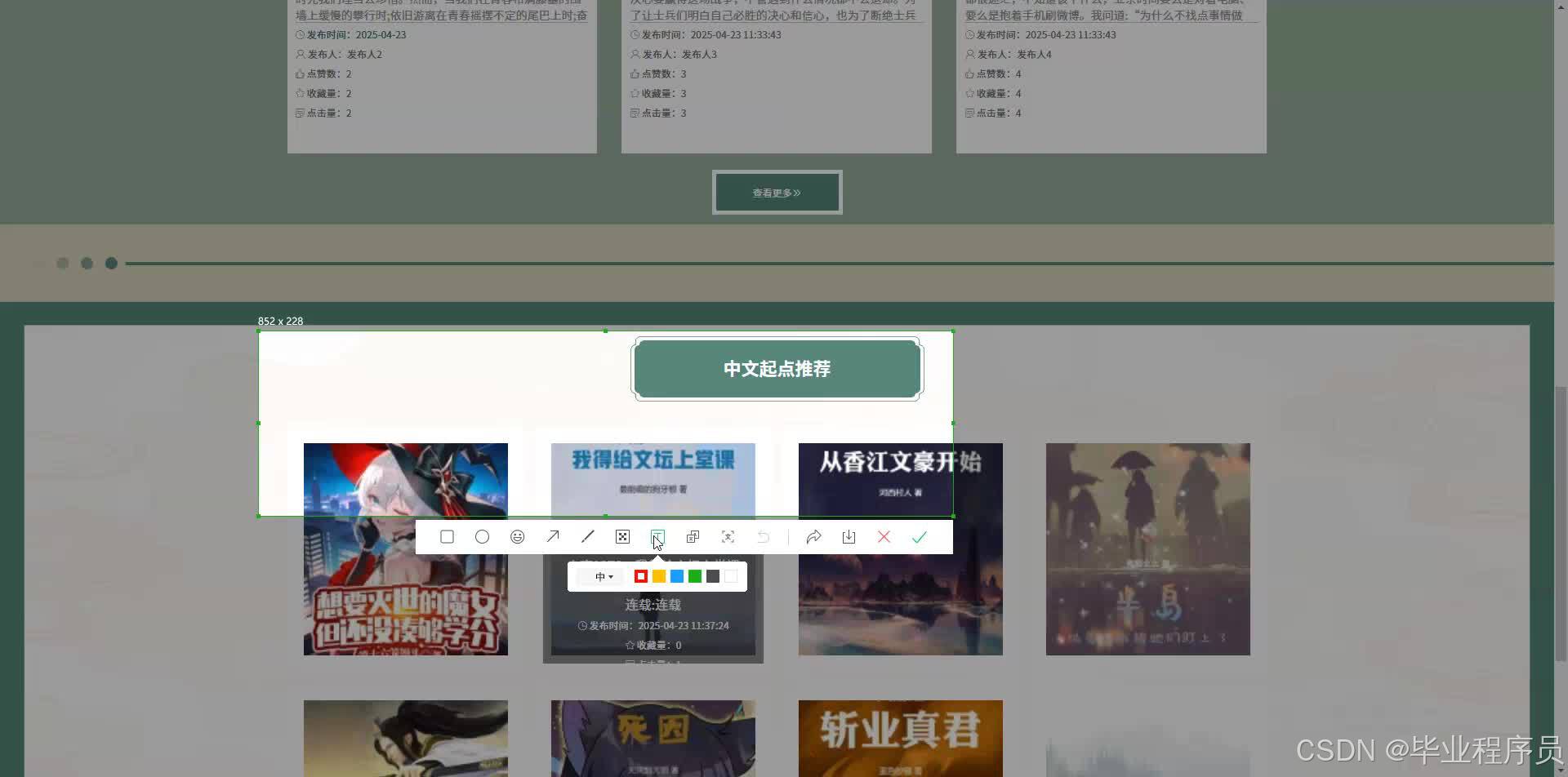1568x777 pixels.
Task: Click the share screenshot icon
Action: (813, 536)
